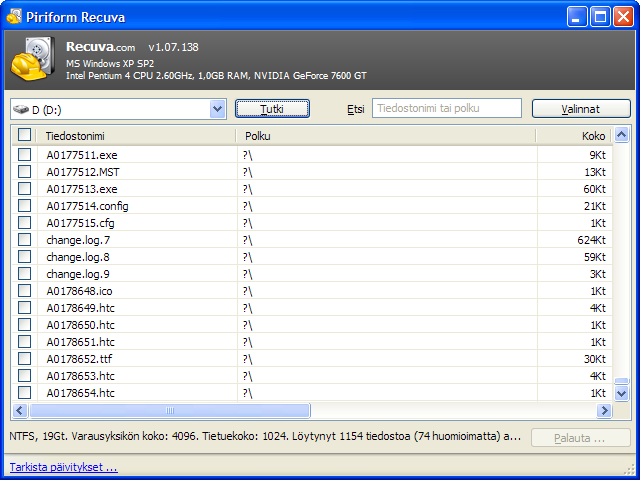Select file name A0178648.ico

[x=79, y=291]
